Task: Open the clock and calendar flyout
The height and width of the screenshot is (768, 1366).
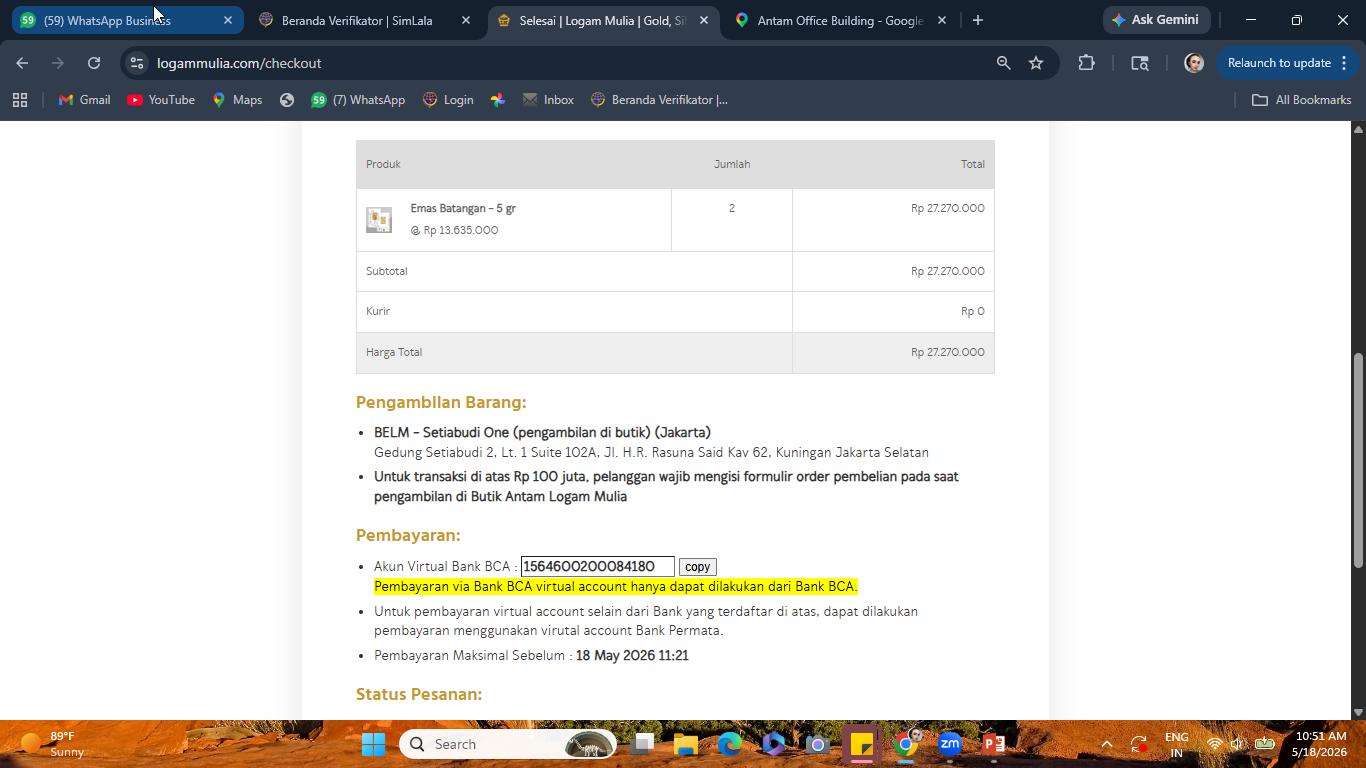Action: 1321,744
